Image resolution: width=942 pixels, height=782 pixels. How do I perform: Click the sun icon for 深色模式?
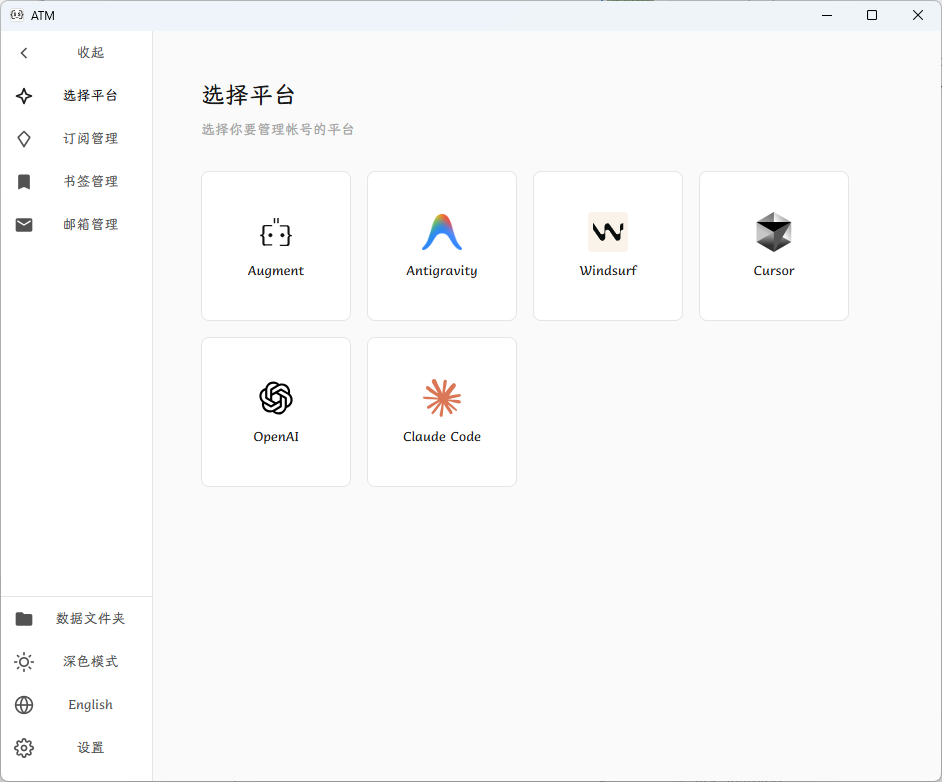[24, 662]
